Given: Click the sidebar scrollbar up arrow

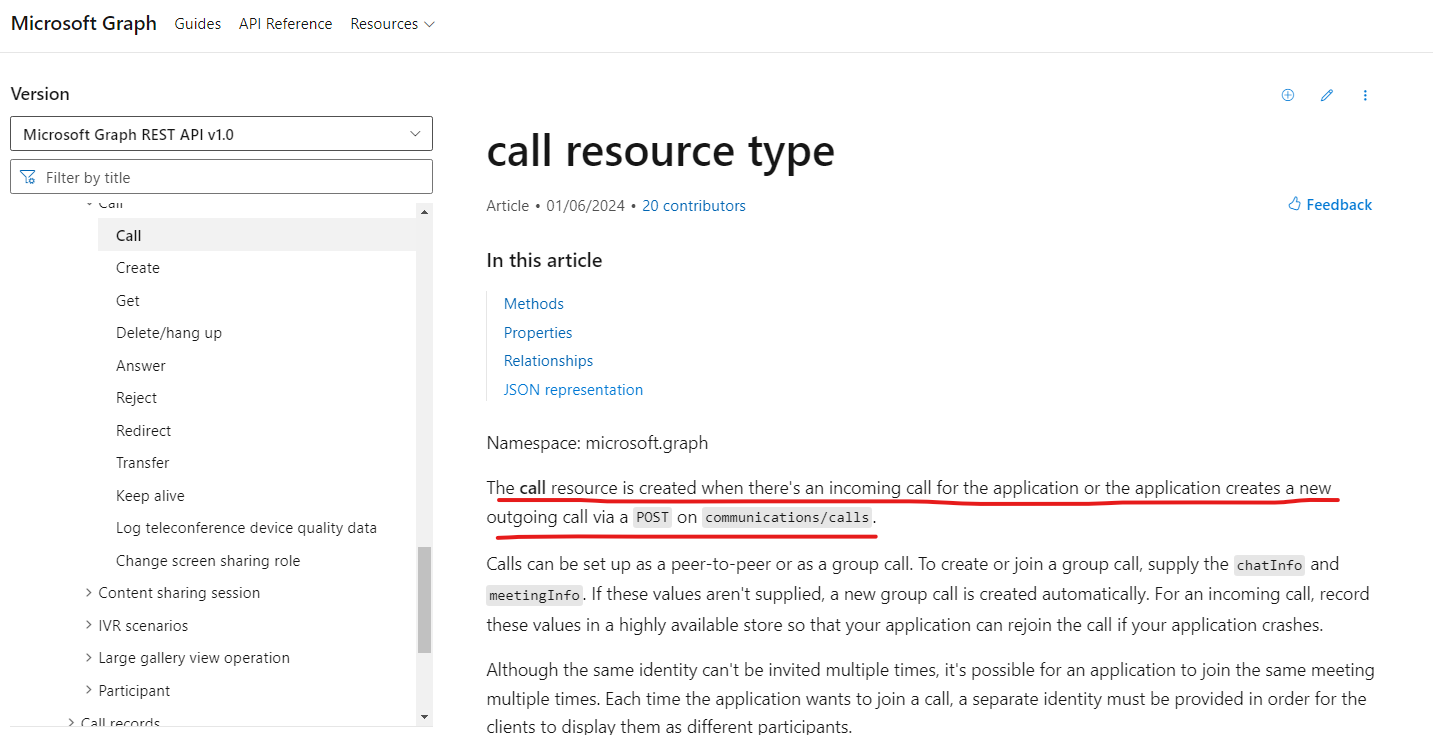Looking at the screenshot, I should click(424, 212).
